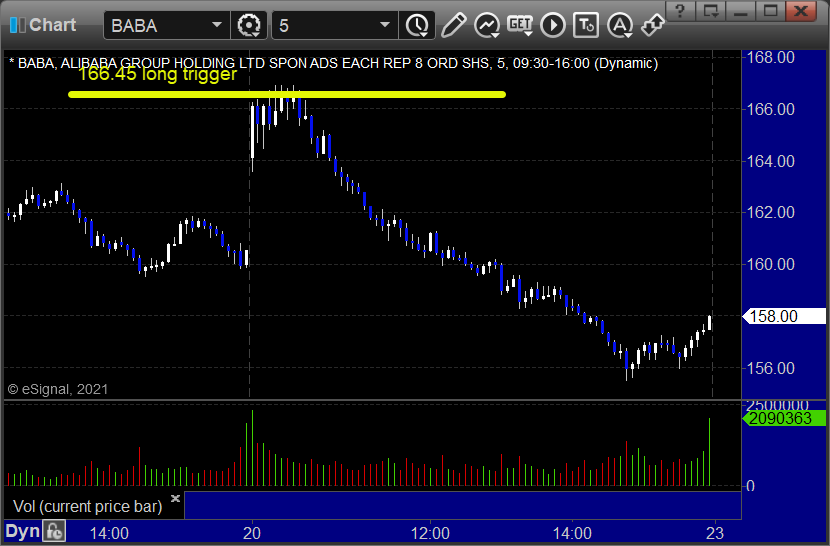The height and width of the screenshot is (546, 830).
Task: Maximize the chart window
Action: [770, 11]
